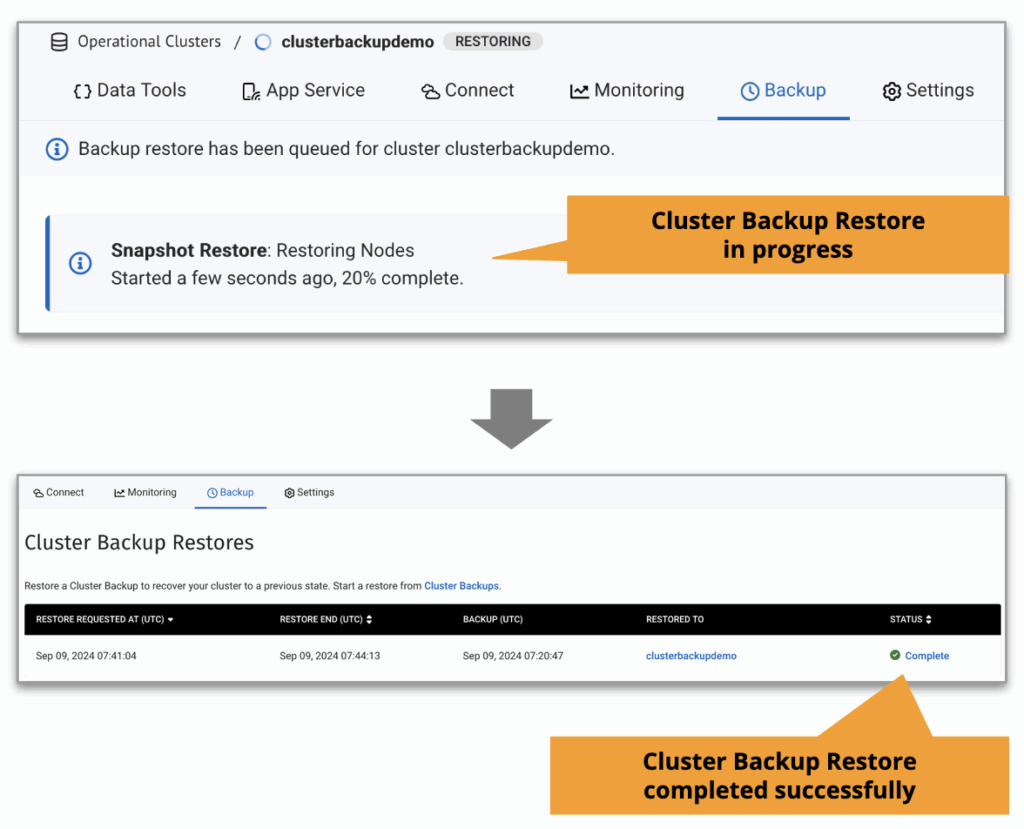Click the gear icon on the top Settings tab
Screen dimensions: 1024x829
tap(891, 91)
